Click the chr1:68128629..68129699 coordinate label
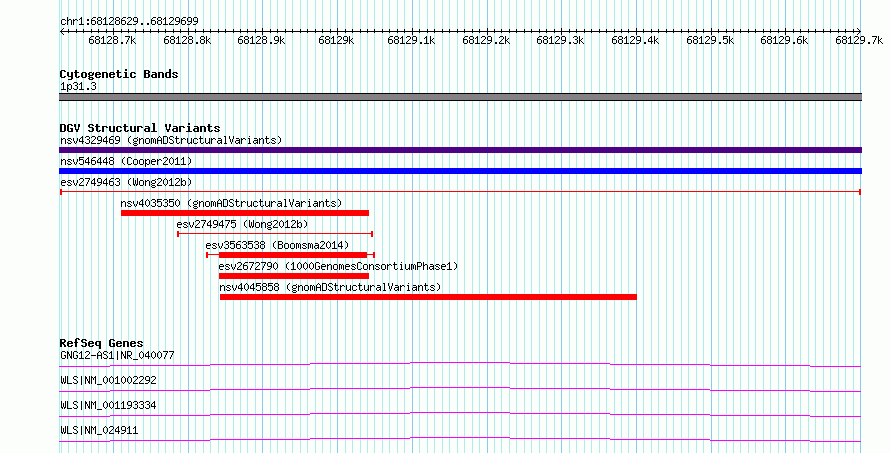The height and width of the screenshot is (453, 890). point(129,22)
